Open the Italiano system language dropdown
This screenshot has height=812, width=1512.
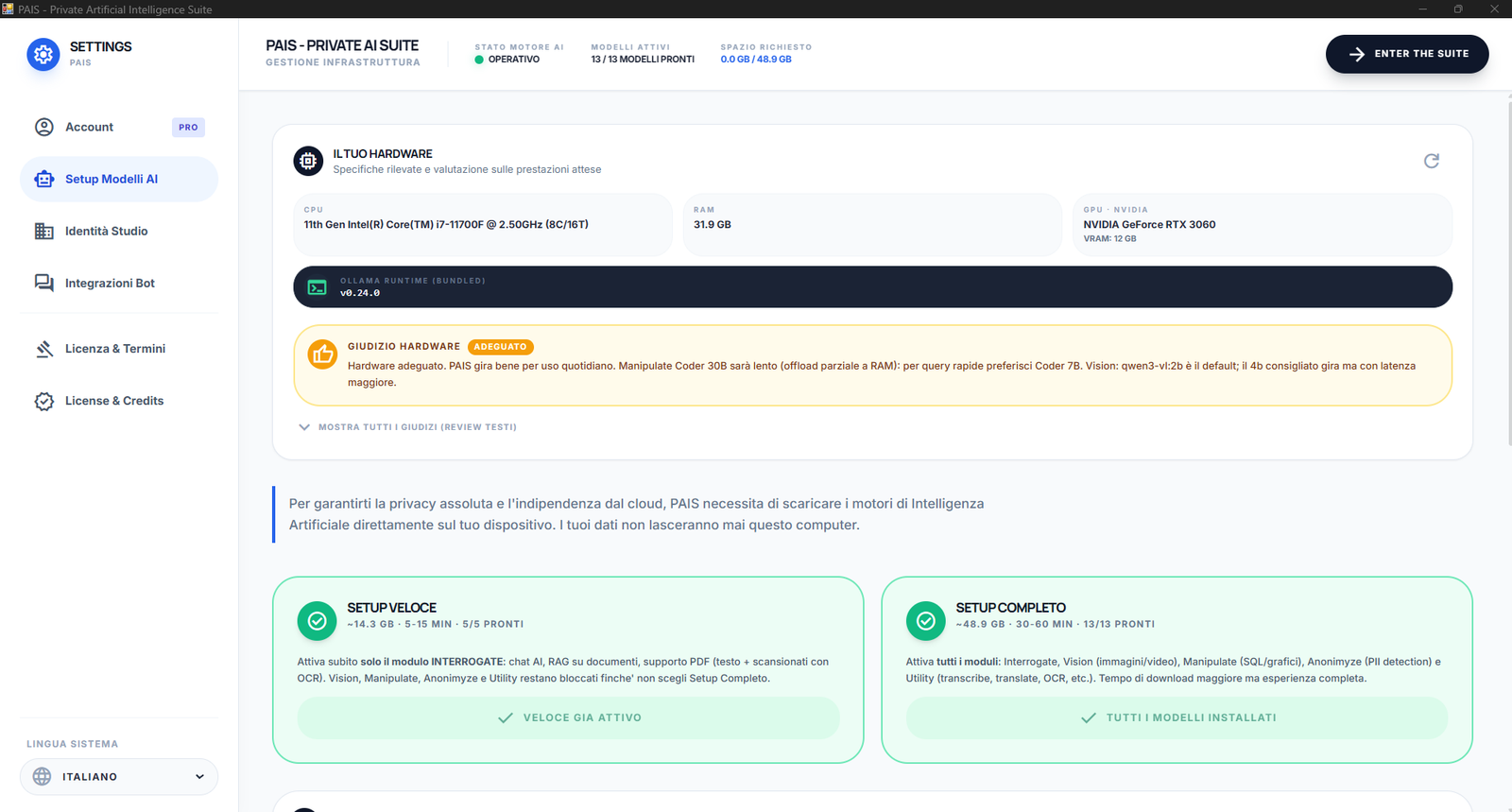[x=119, y=777]
